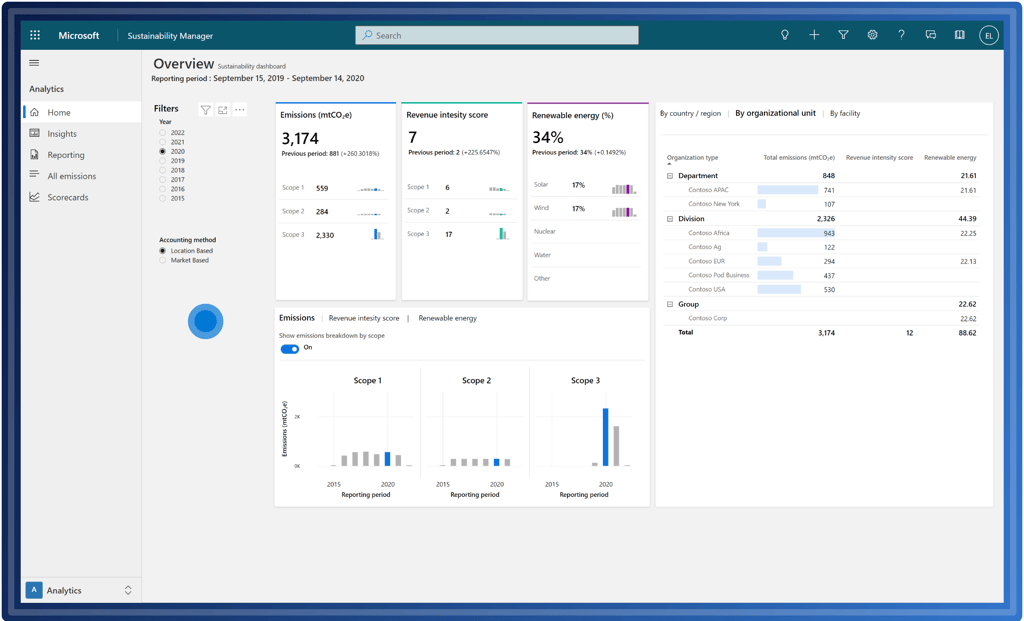Choose Location Based accounting method

(163, 251)
